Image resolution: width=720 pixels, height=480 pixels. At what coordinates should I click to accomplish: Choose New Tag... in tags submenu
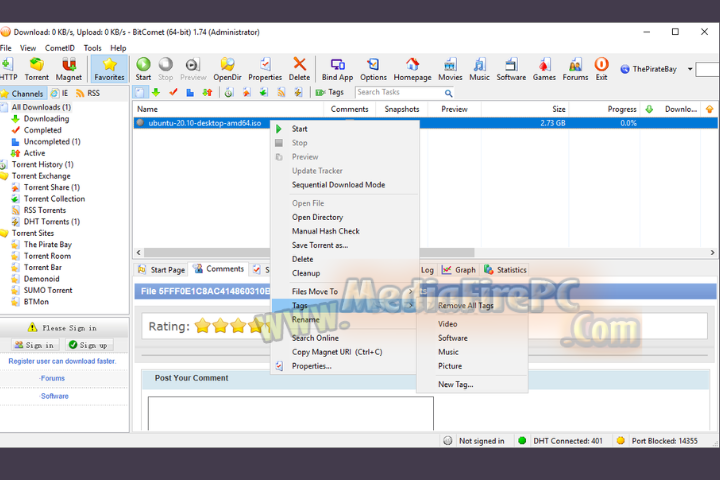coord(472,384)
